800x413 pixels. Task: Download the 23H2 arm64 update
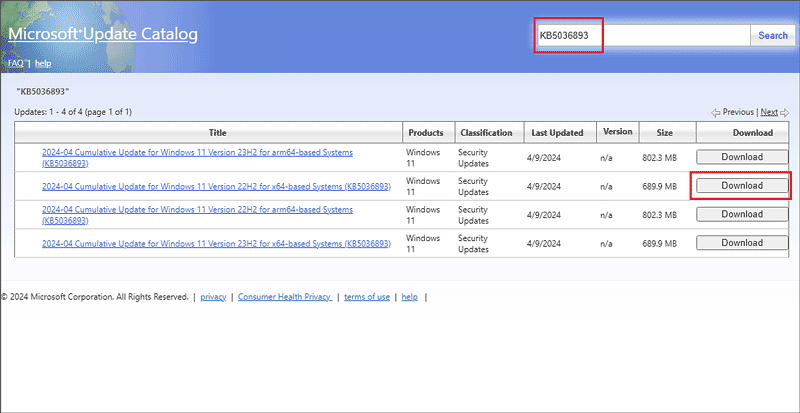click(742, 157)
